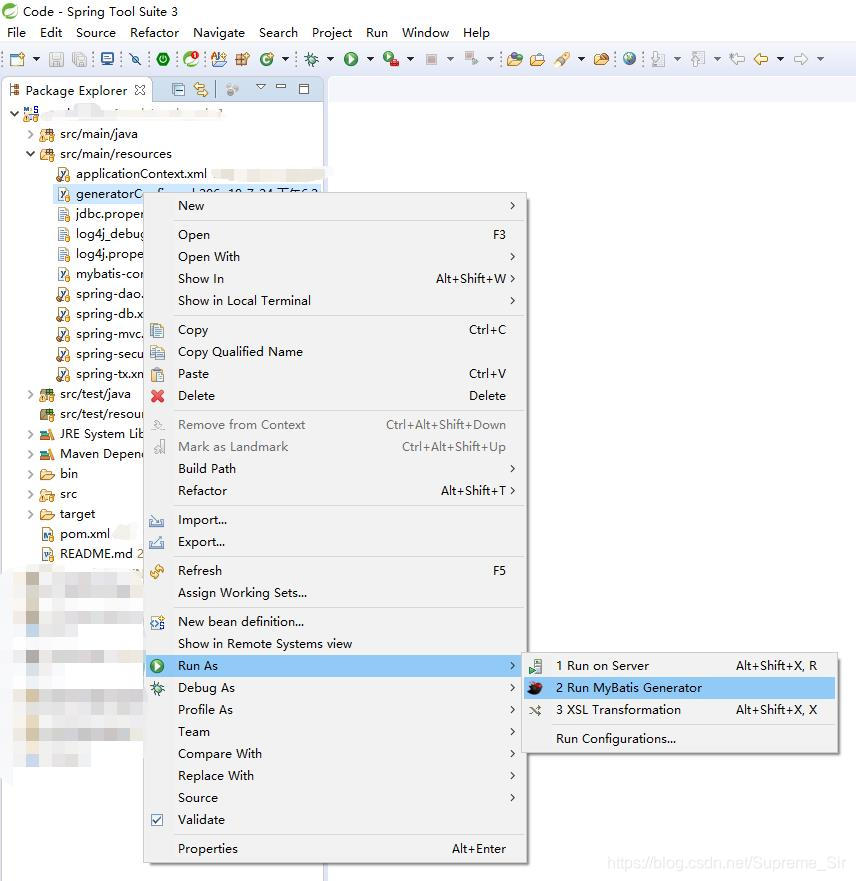Choose New bean definition... in context menu

[x=335, y=622]
